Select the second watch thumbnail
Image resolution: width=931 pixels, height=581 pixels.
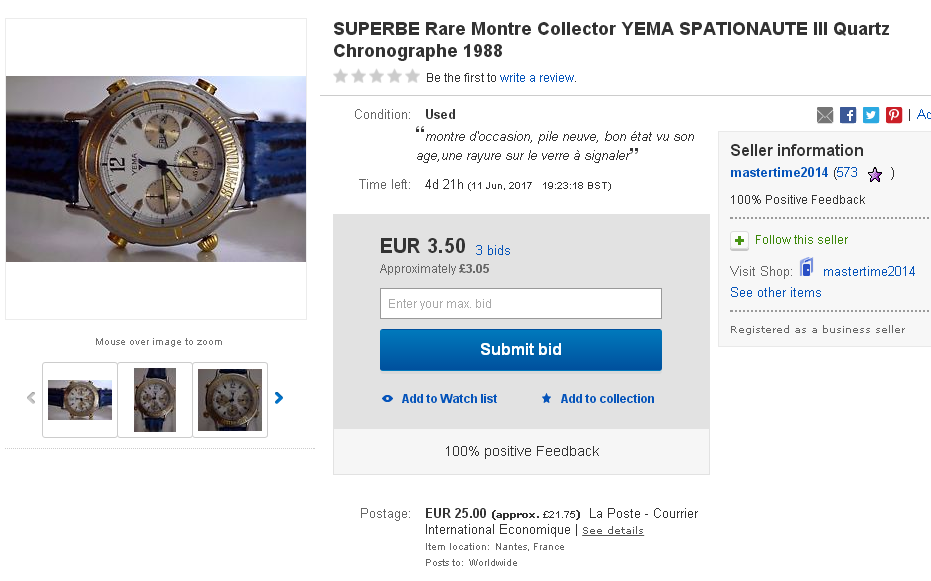155,400
